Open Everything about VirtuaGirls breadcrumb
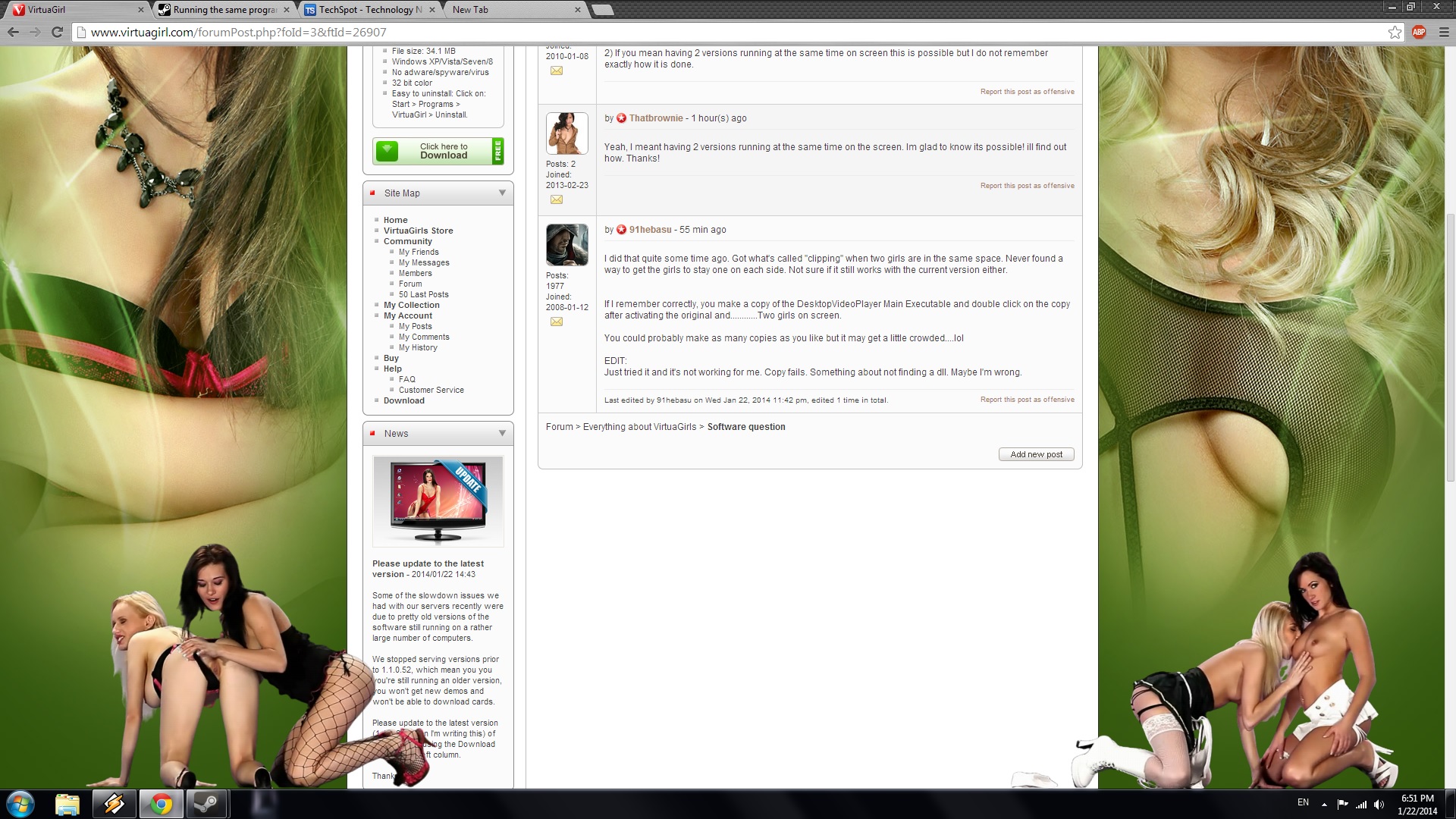1456x819 pixels. pyautogui.click(x=639, y=427)
